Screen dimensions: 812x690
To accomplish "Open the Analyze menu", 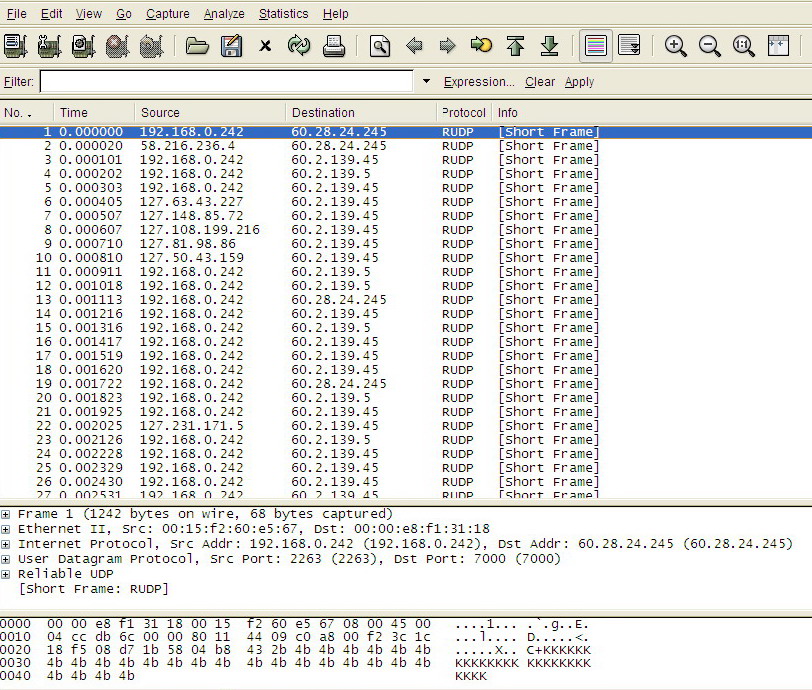I will point(224,14).
